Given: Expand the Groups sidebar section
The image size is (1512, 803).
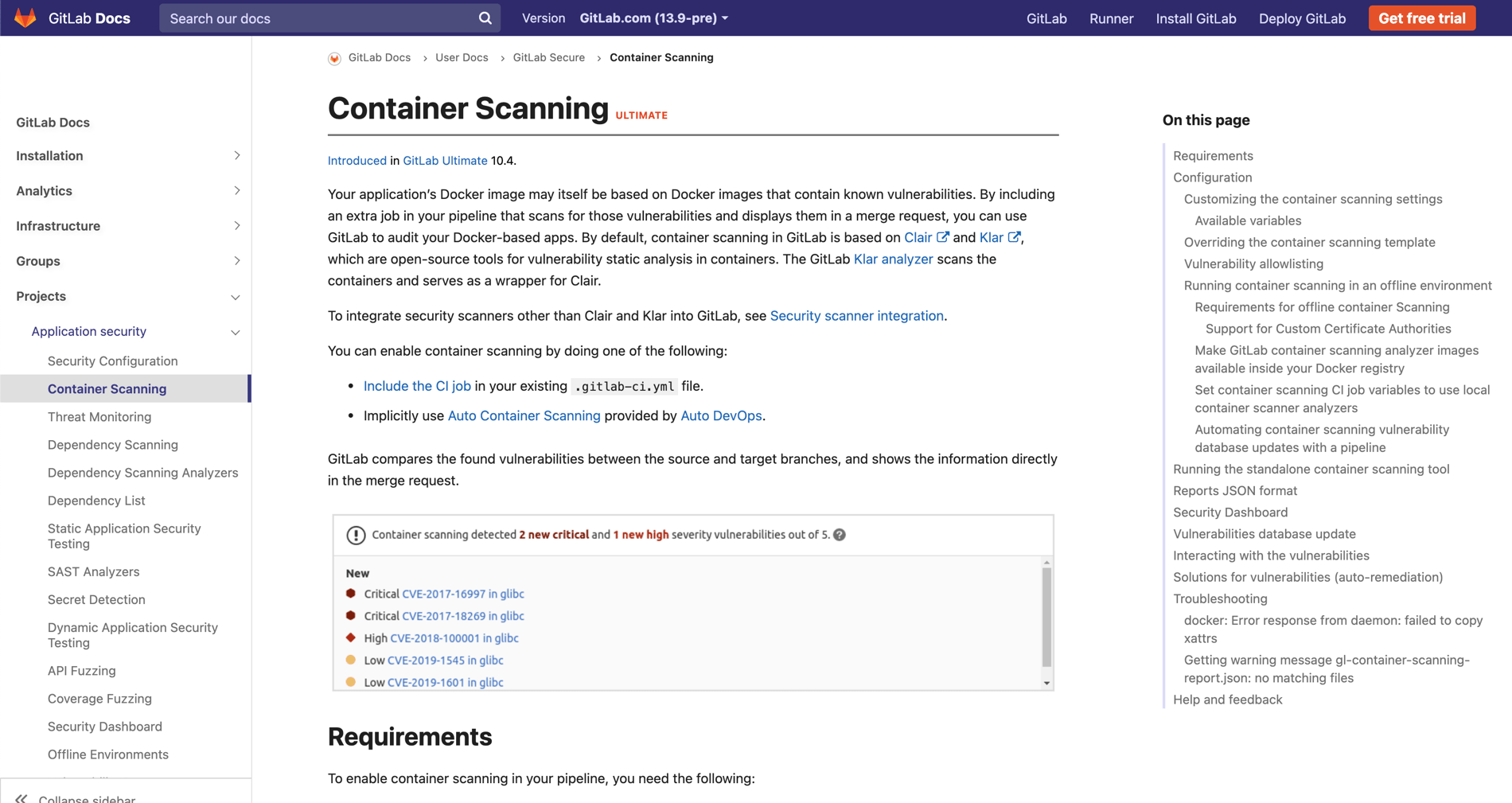Looking at the screenshot, I should tap(236, 261).
